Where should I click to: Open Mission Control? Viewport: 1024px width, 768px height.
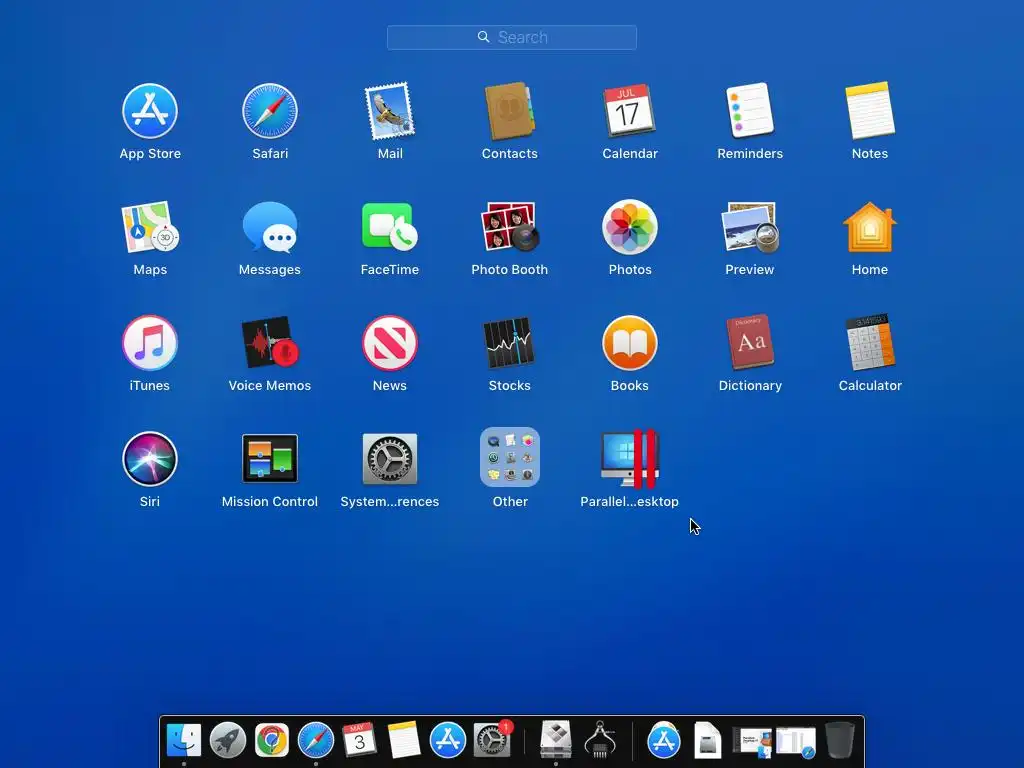pos(270,458)
